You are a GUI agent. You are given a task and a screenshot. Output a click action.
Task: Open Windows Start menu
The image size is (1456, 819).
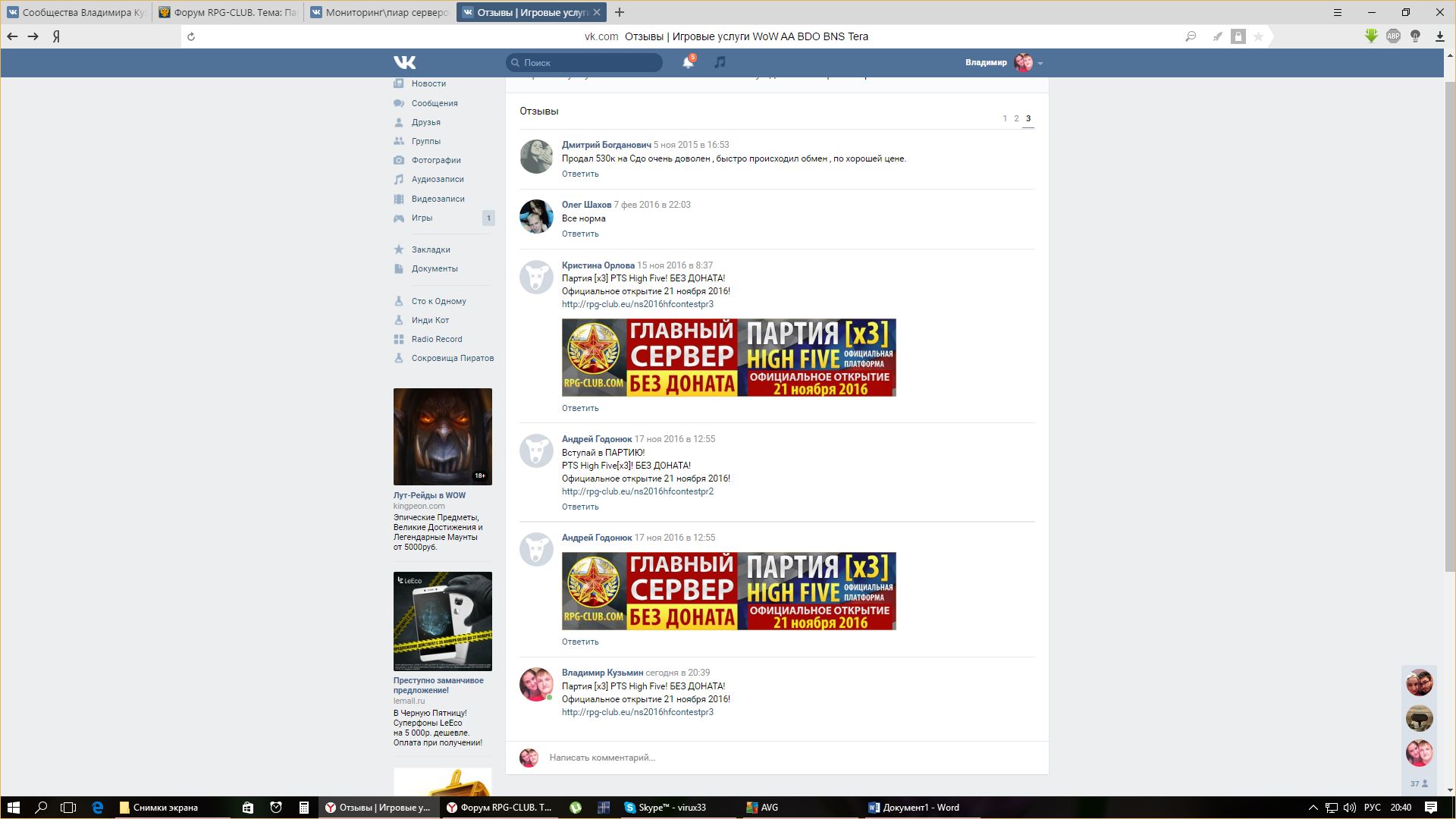13,808
